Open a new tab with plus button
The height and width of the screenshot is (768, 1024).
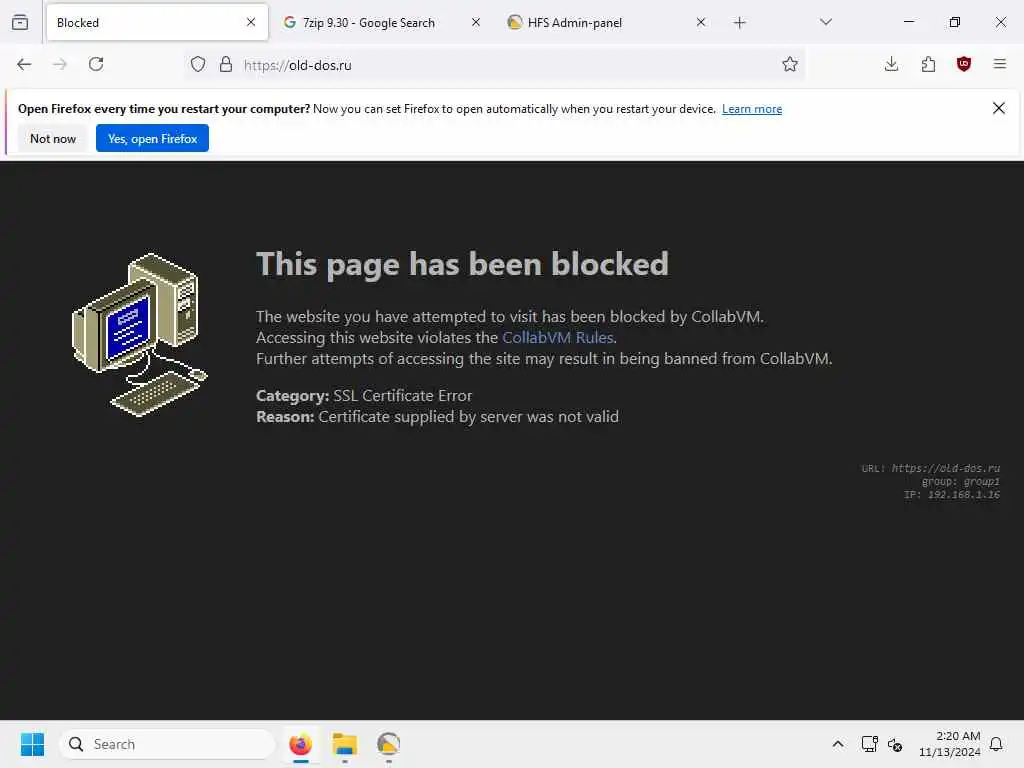coord(739,23)
